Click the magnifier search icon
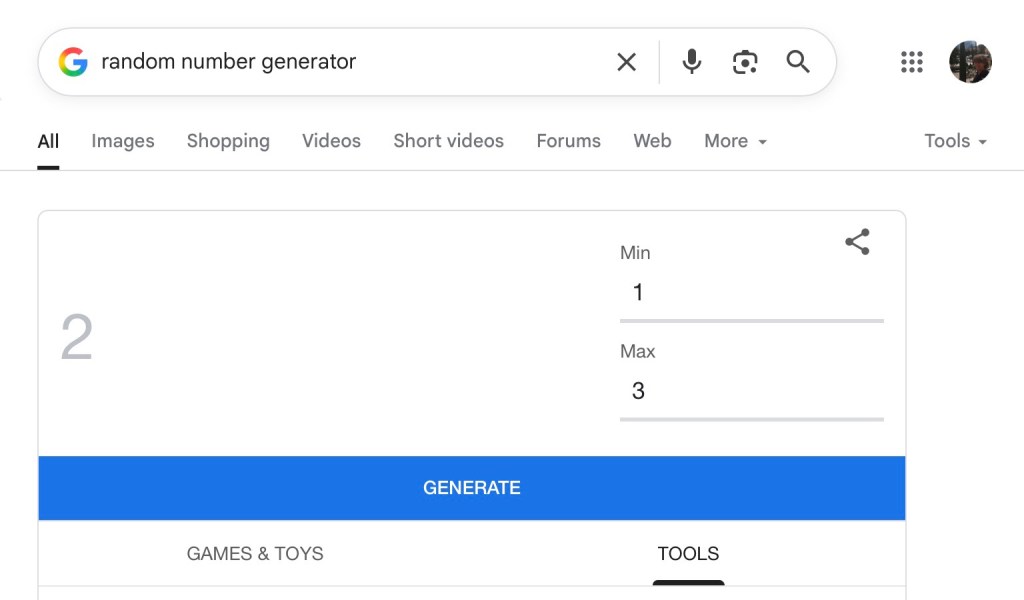 point(798,62)
